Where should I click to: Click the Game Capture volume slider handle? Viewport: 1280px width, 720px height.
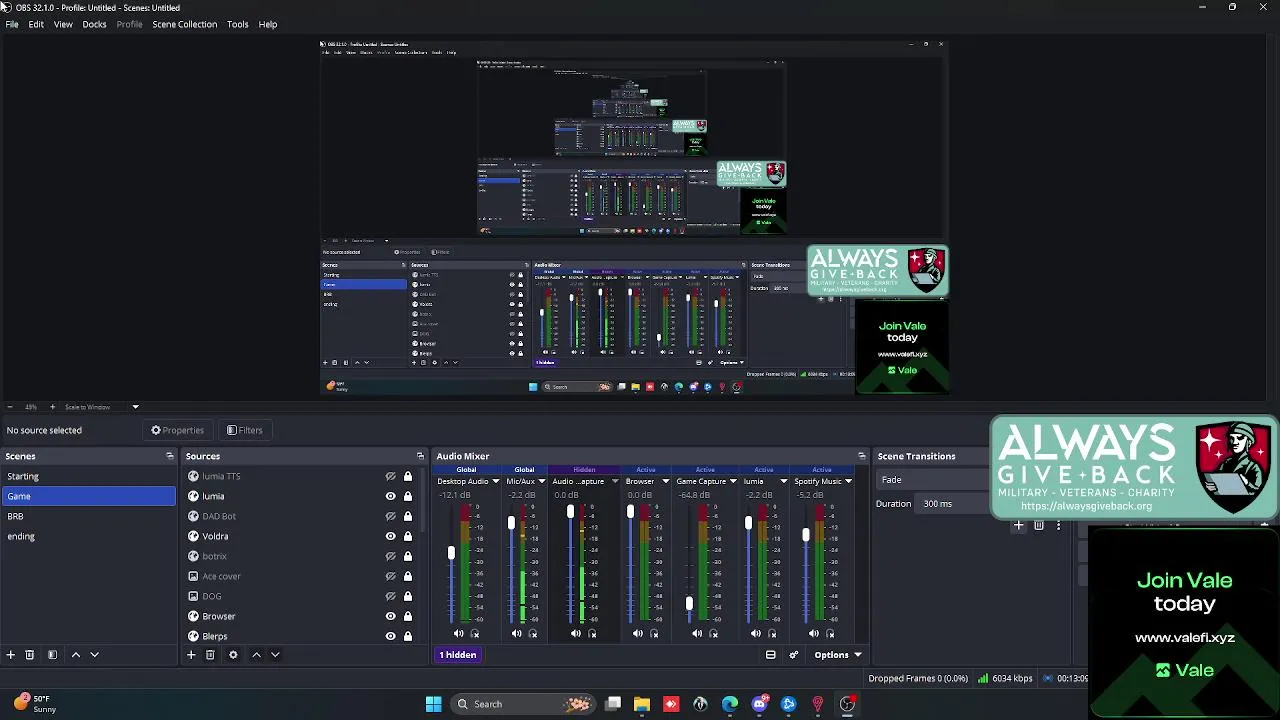[x=688, y=603]
